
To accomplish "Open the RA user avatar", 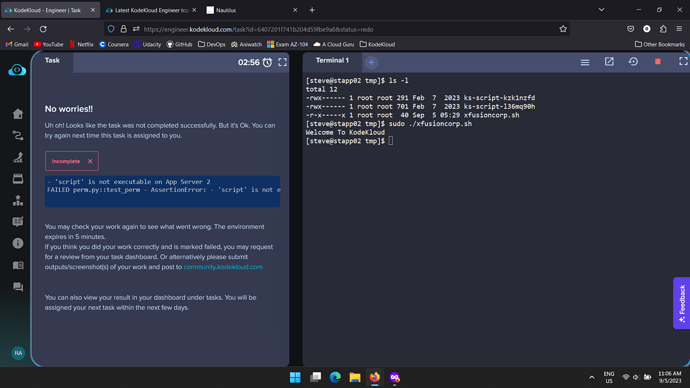I will [18, 353].
